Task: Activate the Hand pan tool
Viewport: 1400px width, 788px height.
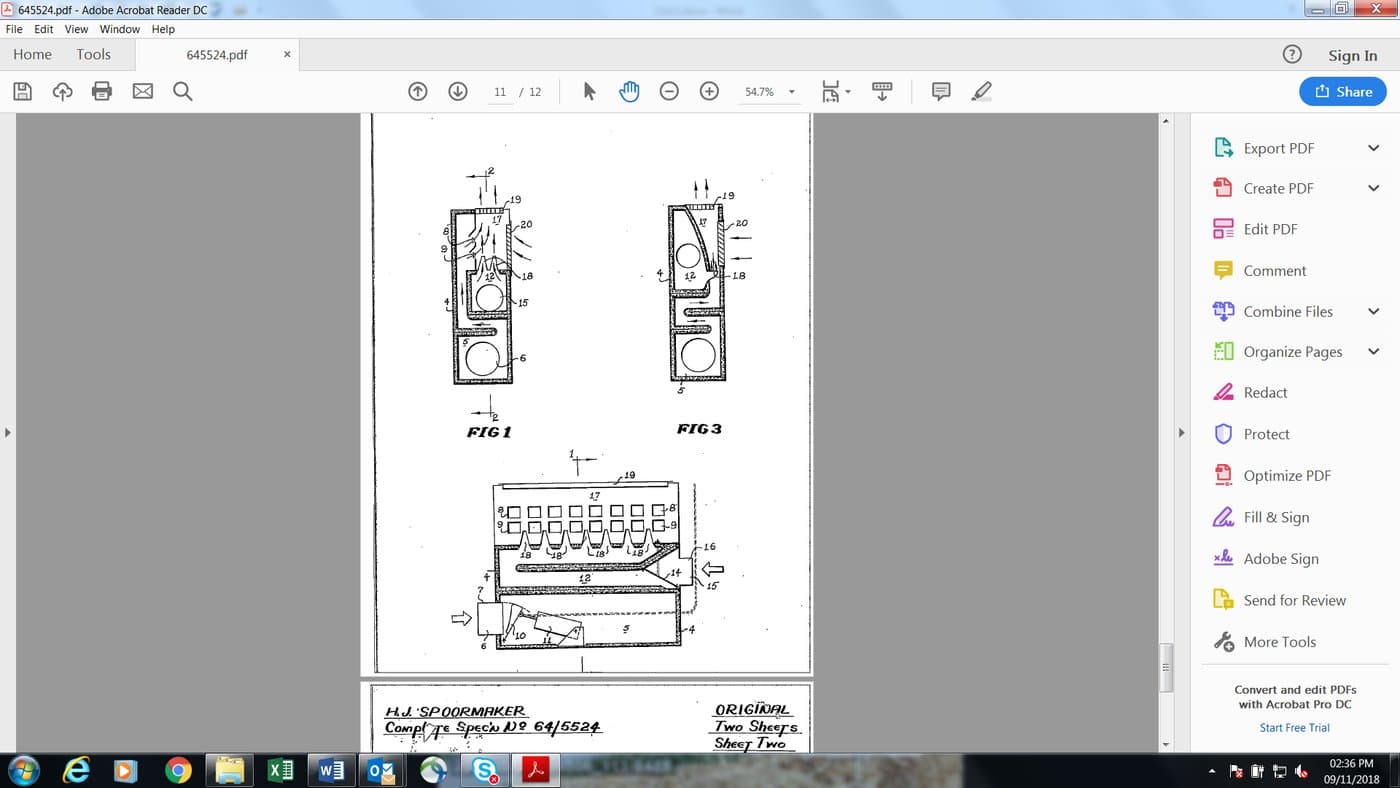Action: 629,91
